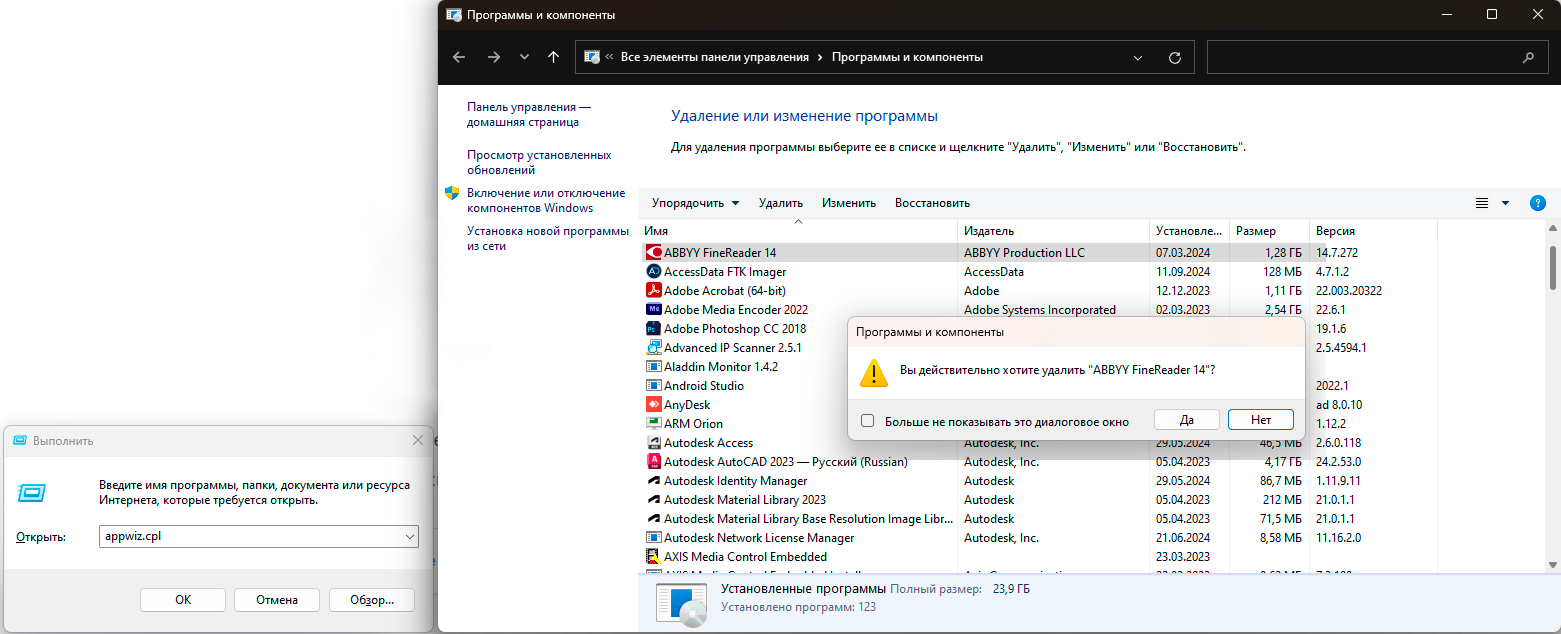Sort by the Издатель column header
The height and width of the screenshot is (634, 1561).
point(1053,230)
